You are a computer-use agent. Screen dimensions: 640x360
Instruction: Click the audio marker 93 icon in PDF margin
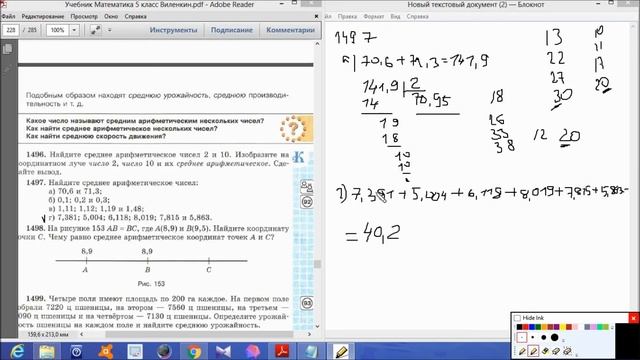pyautogui.click(x=307, y=303)
